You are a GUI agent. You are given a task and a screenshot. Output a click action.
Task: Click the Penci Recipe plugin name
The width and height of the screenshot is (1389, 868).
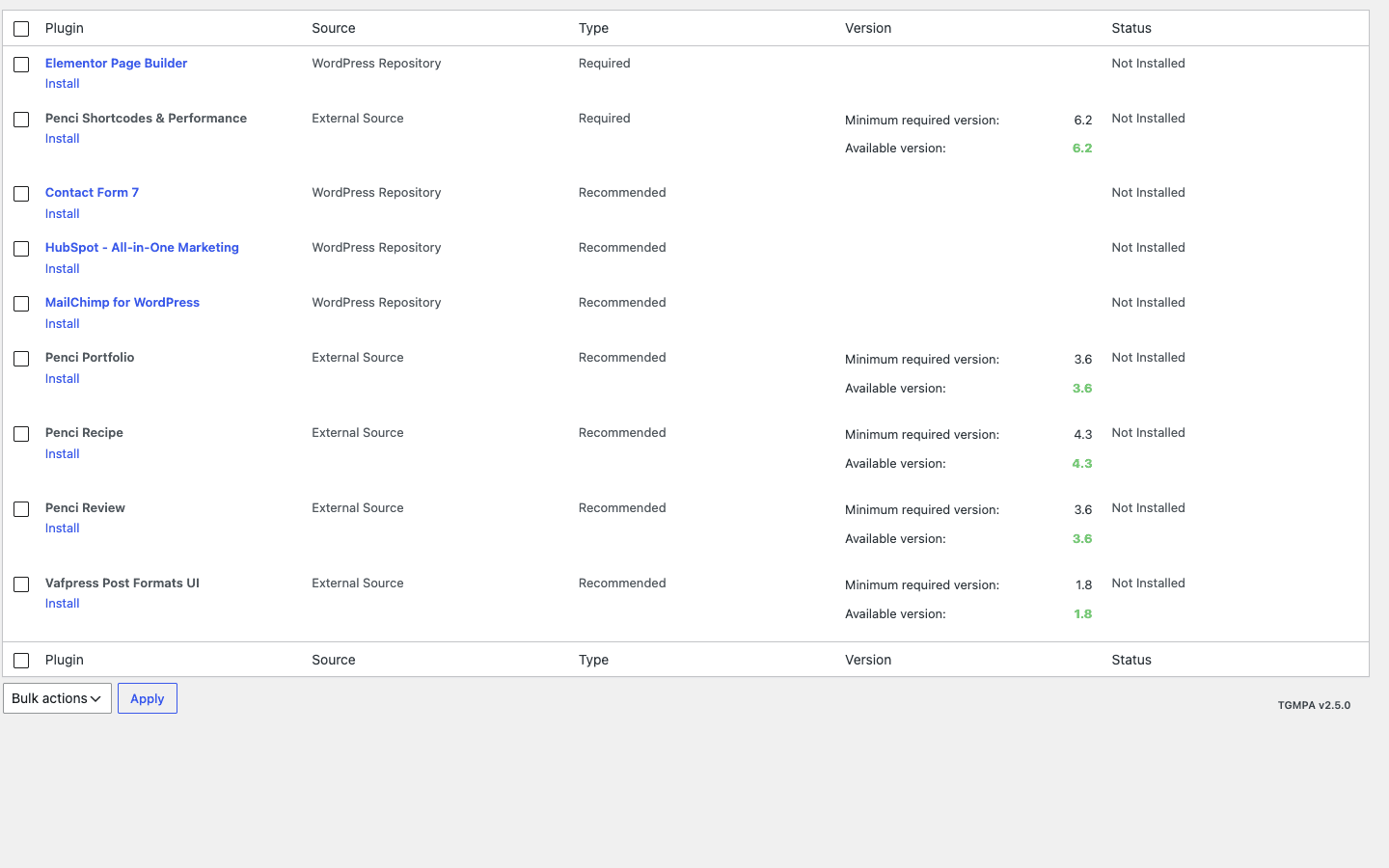pos(84,432)
